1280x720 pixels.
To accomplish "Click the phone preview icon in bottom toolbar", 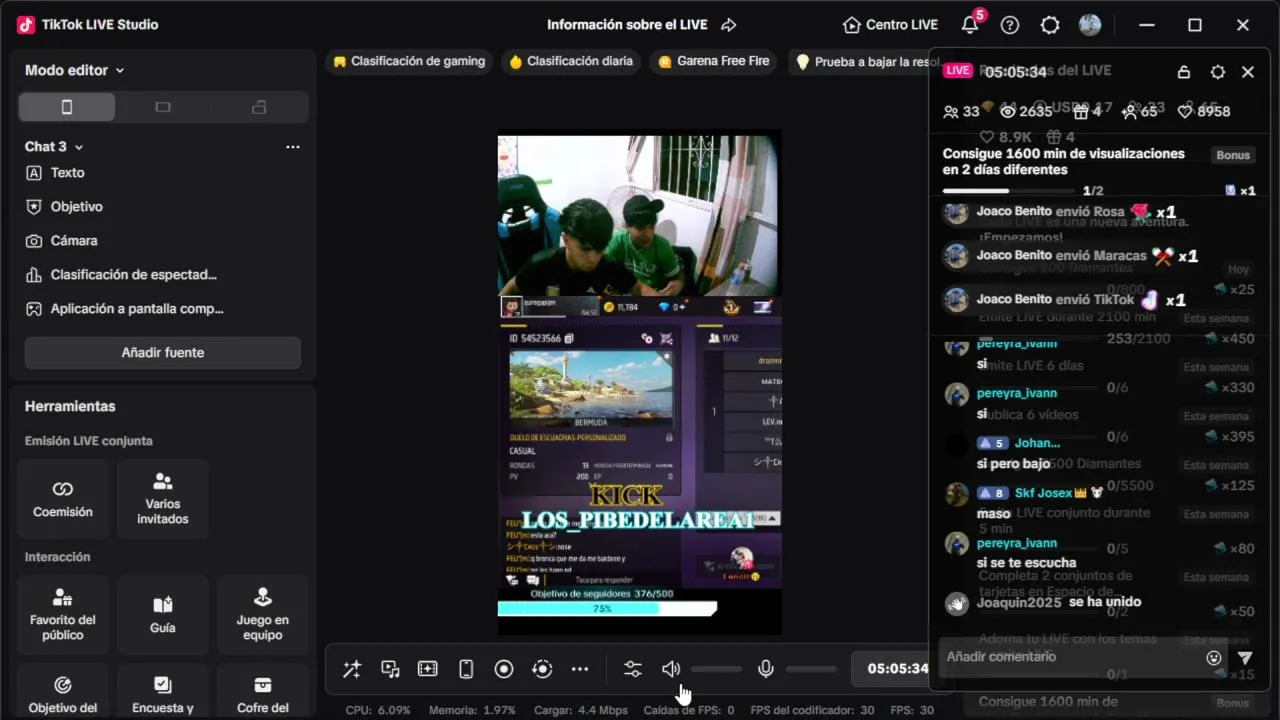I will coord(466,669).
